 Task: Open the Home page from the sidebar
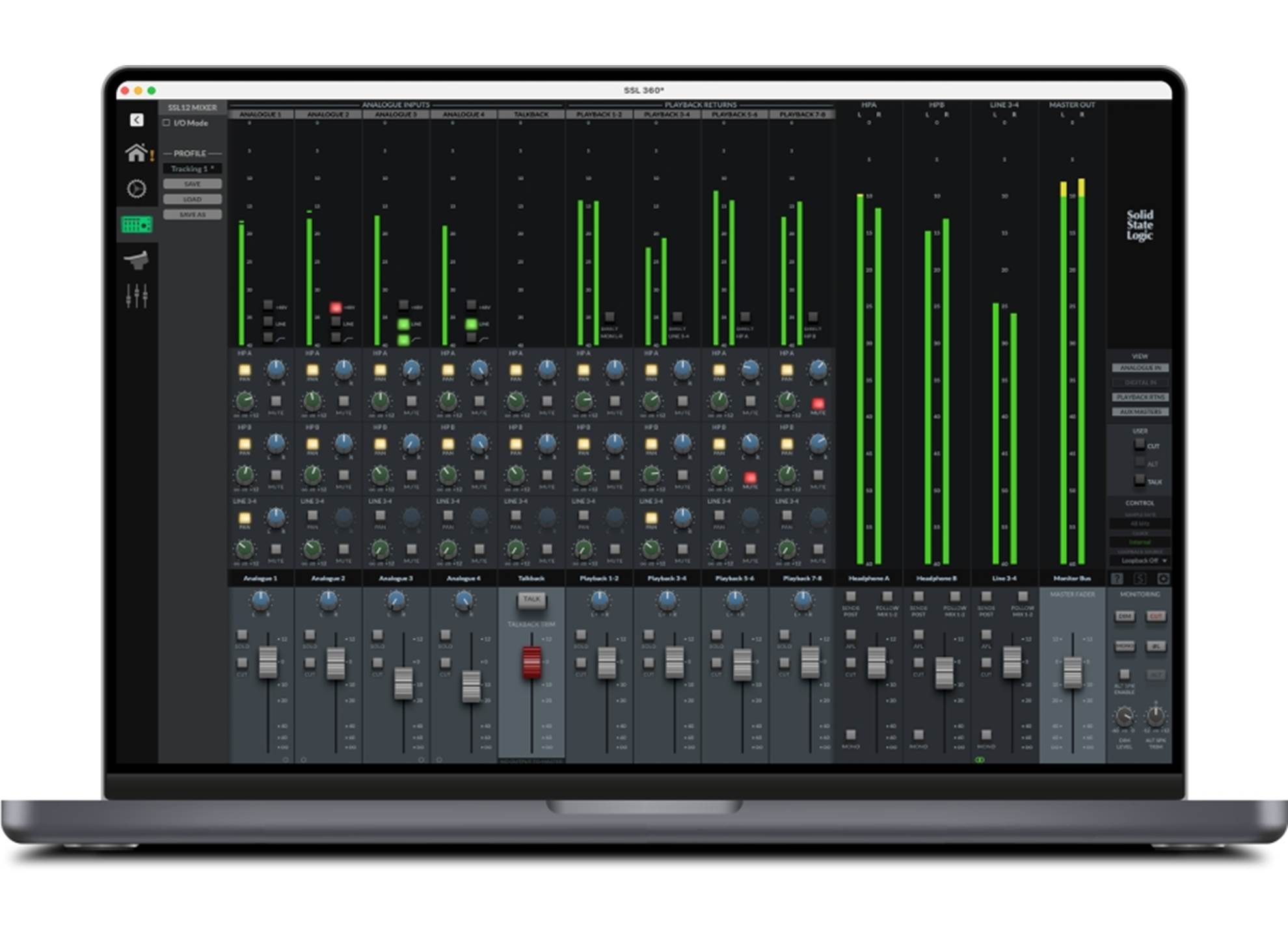point(135,153)
